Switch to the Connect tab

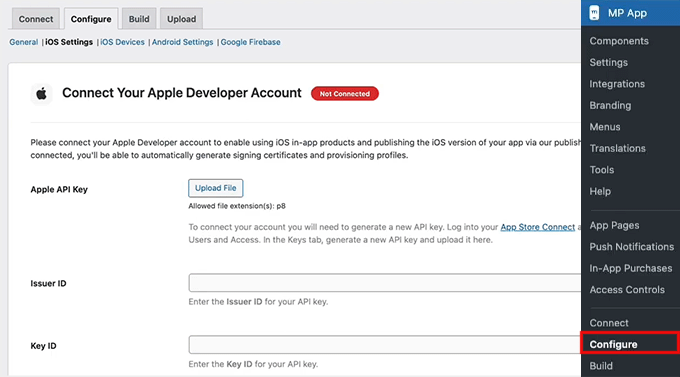point(36,19)
